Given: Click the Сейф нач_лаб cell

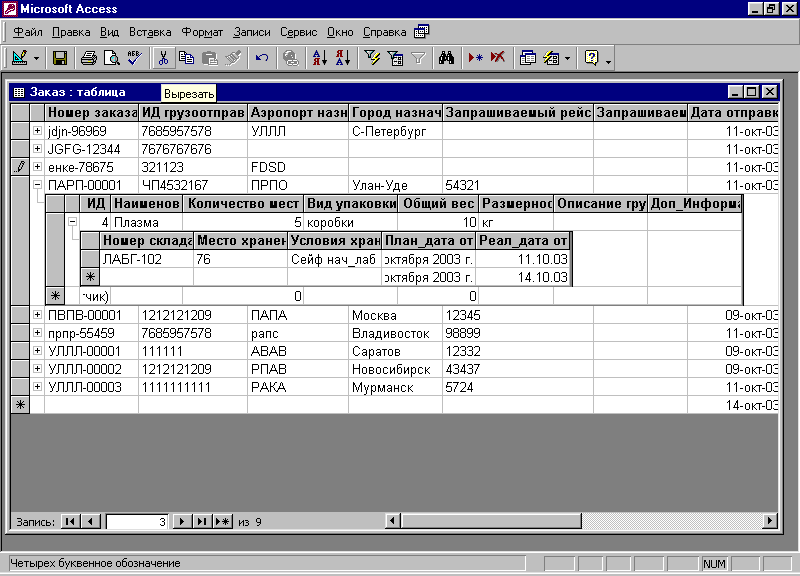Looking at the screenshot, I should tap(334, 259).
